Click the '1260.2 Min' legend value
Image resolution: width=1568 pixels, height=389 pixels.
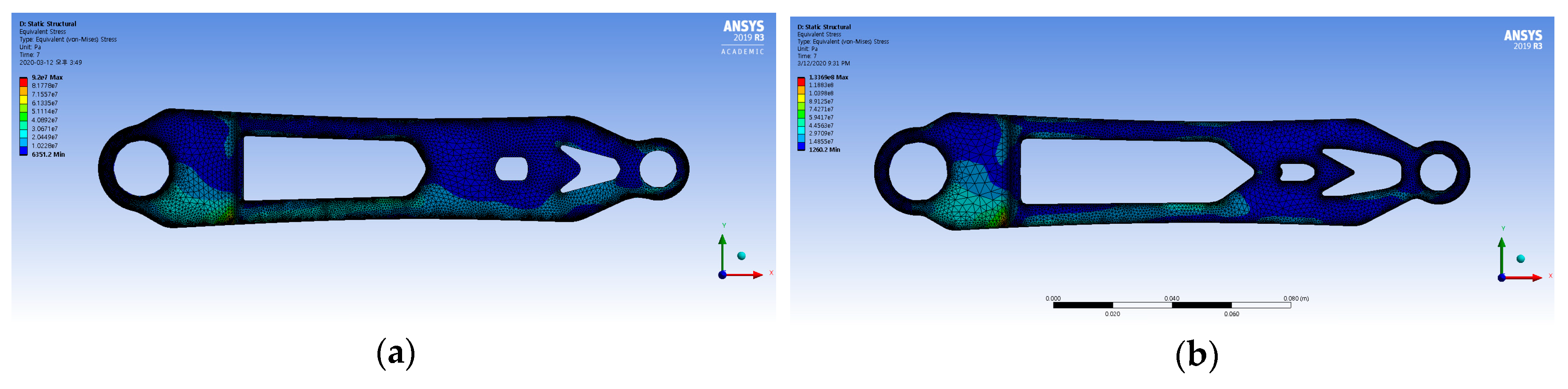pyautogui.click(x=824, y=150)
